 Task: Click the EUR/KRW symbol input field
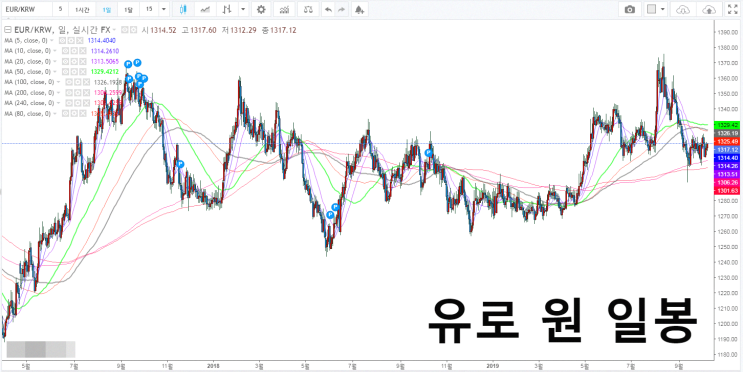coord(26,9)
